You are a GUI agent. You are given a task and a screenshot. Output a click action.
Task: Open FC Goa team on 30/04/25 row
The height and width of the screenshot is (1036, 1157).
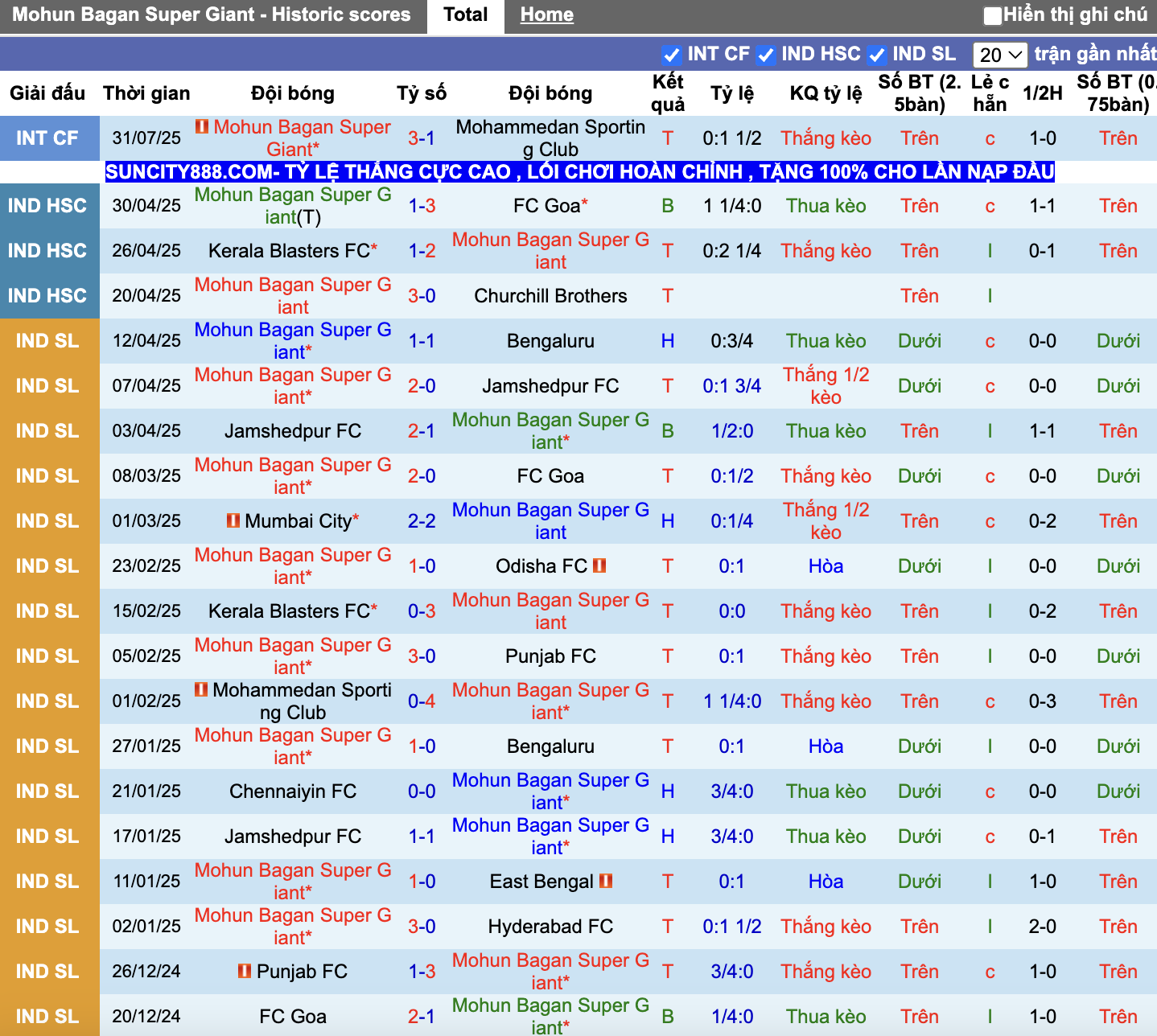pos(546,206)
